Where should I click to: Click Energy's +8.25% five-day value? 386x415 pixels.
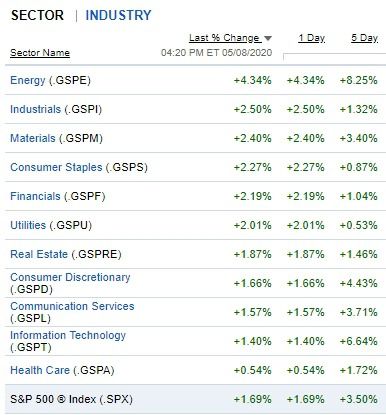point(359,80)
